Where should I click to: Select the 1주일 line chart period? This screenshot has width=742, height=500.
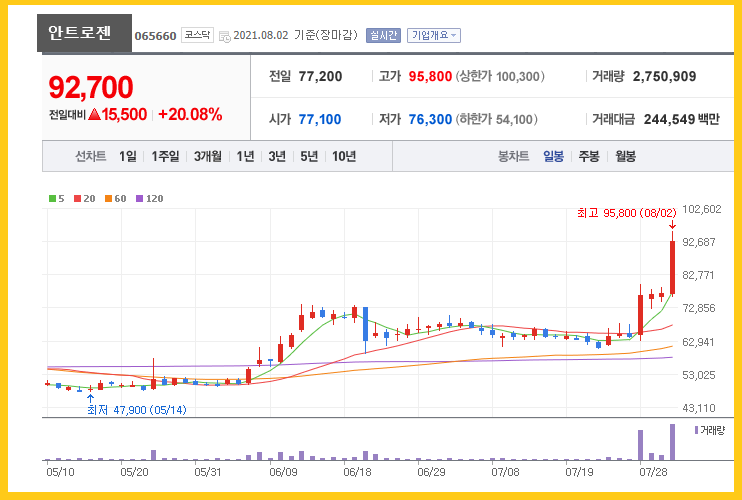coord(165,156)
